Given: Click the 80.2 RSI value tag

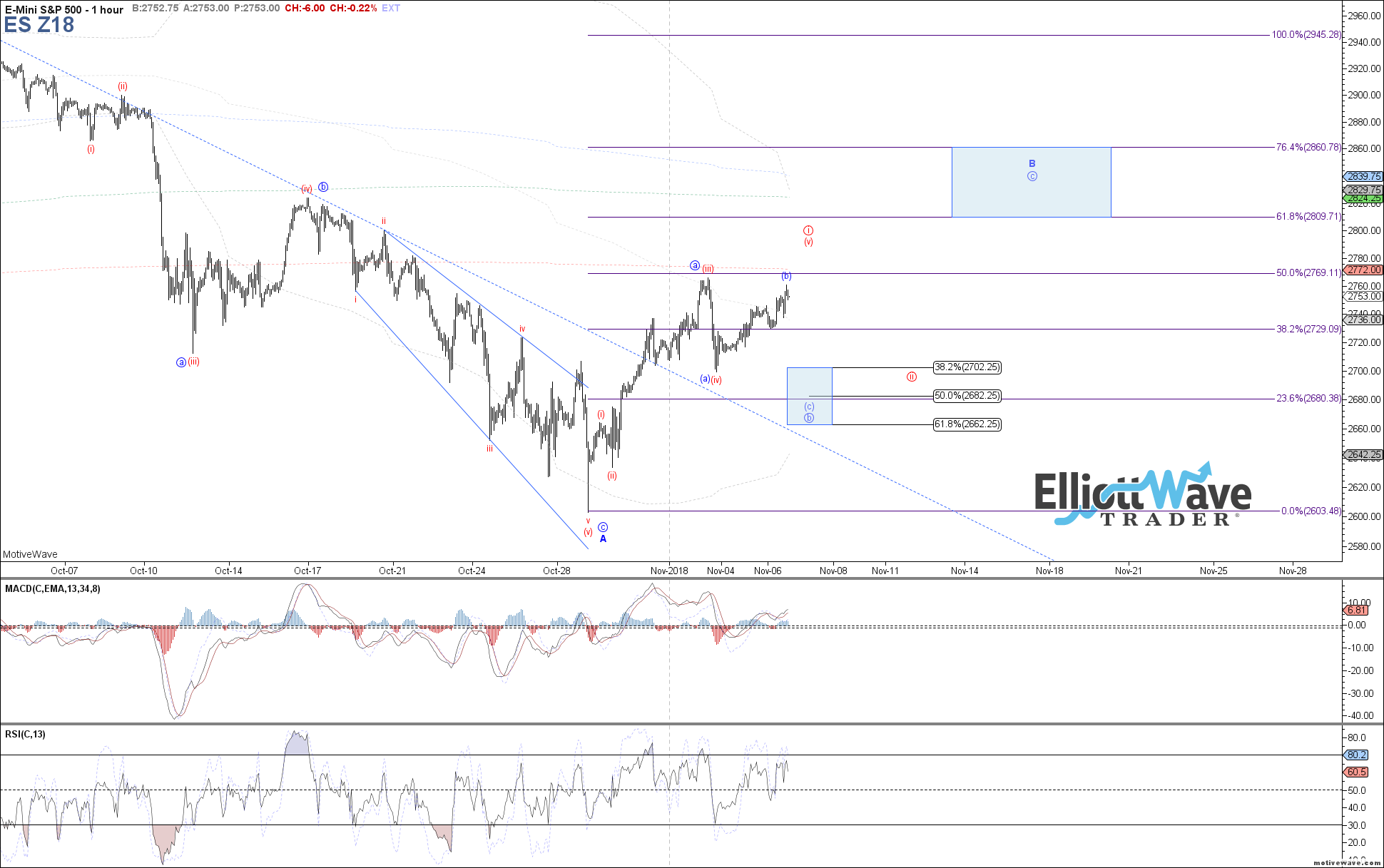Looking at the screenshot, I should (1356, 755).
